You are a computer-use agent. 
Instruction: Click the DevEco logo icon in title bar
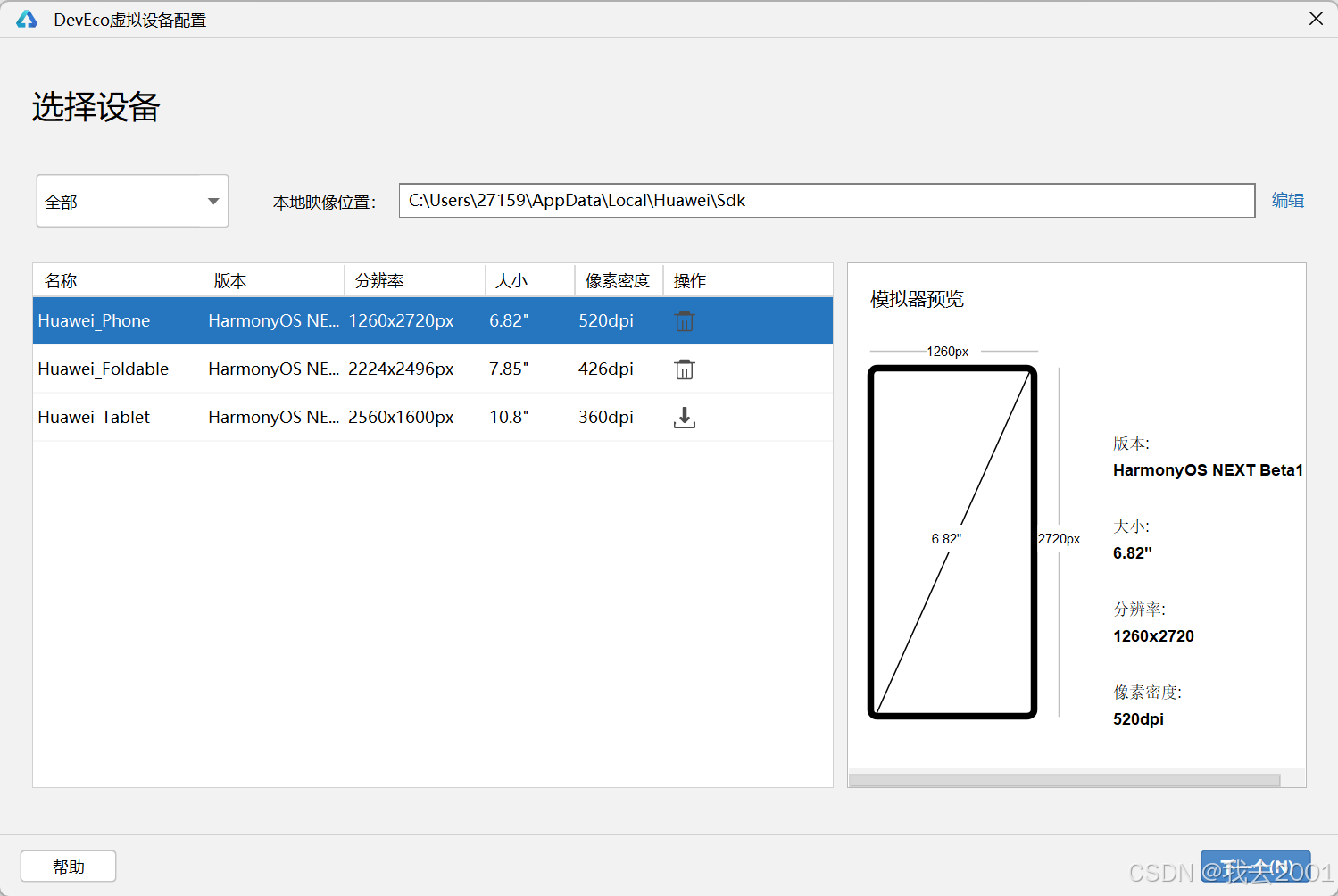(27, 20)
